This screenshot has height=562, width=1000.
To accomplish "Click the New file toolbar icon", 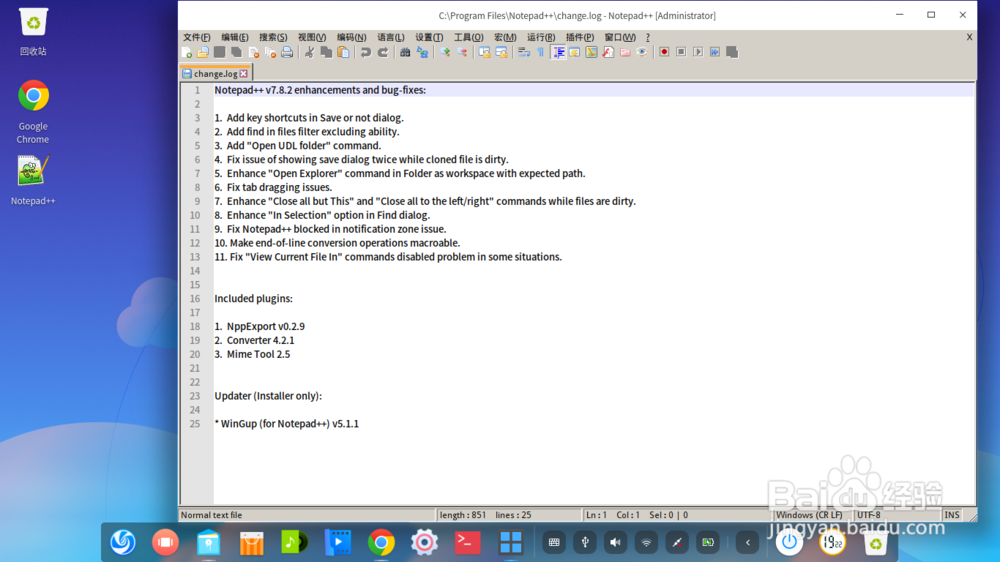I will pyautogui.click(x=186, y=52).
